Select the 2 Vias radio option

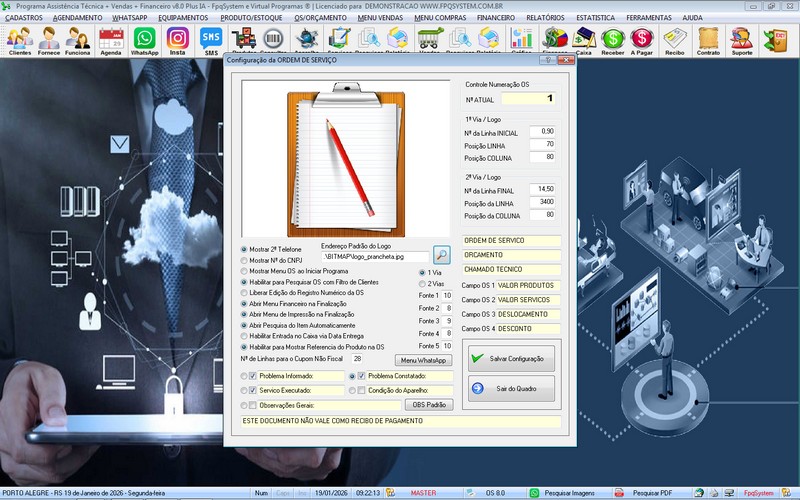coord(422,284)
